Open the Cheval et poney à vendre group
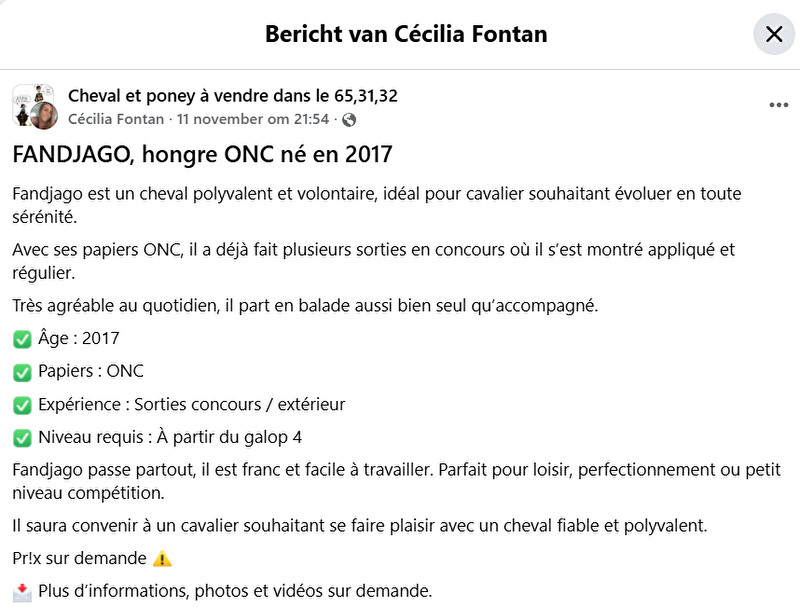Screen dimensions: 800x607 233,96
